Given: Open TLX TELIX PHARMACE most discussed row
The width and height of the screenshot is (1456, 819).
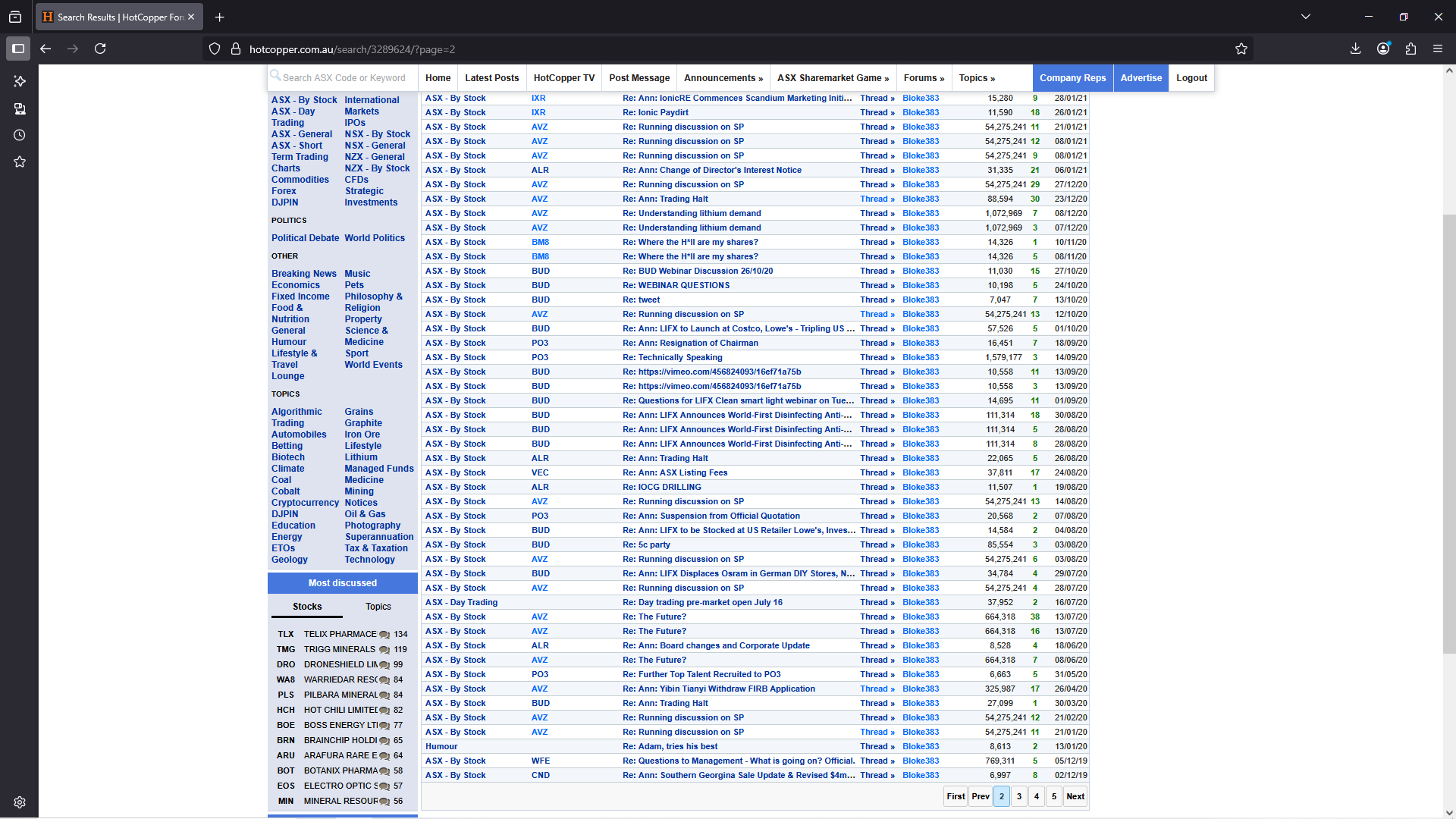Looking at the screenshot, I should (x=342, y=635).
